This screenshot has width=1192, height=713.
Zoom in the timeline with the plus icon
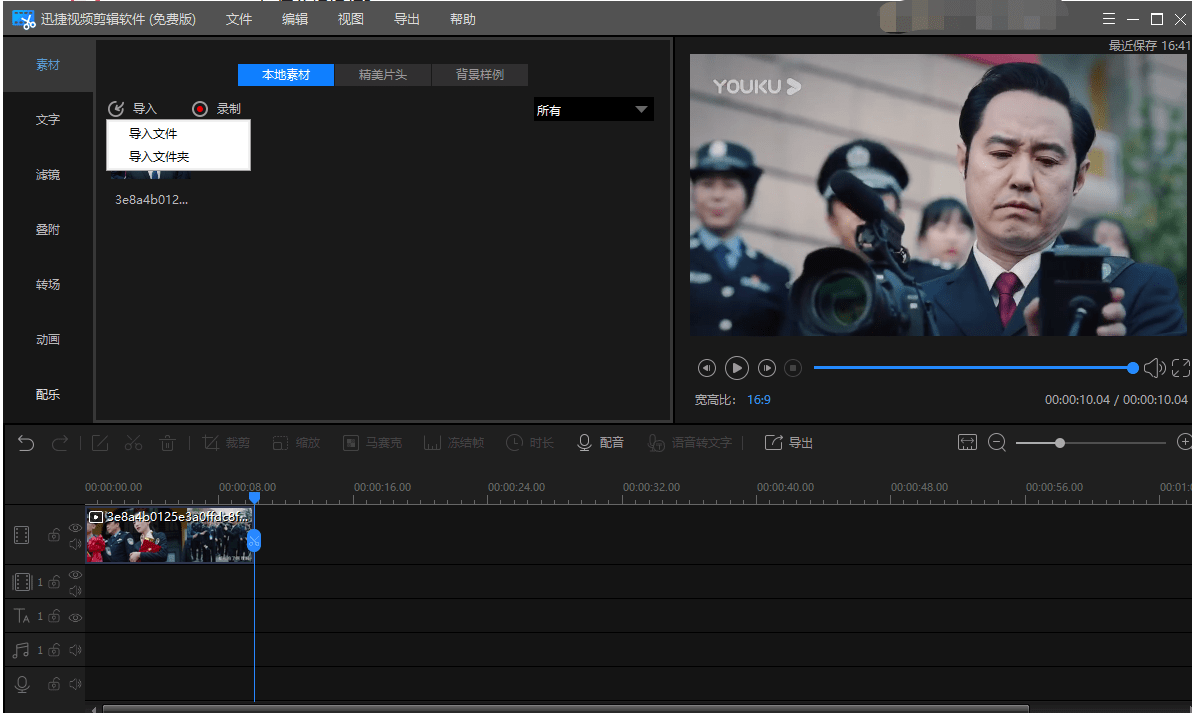(1184, 442)
